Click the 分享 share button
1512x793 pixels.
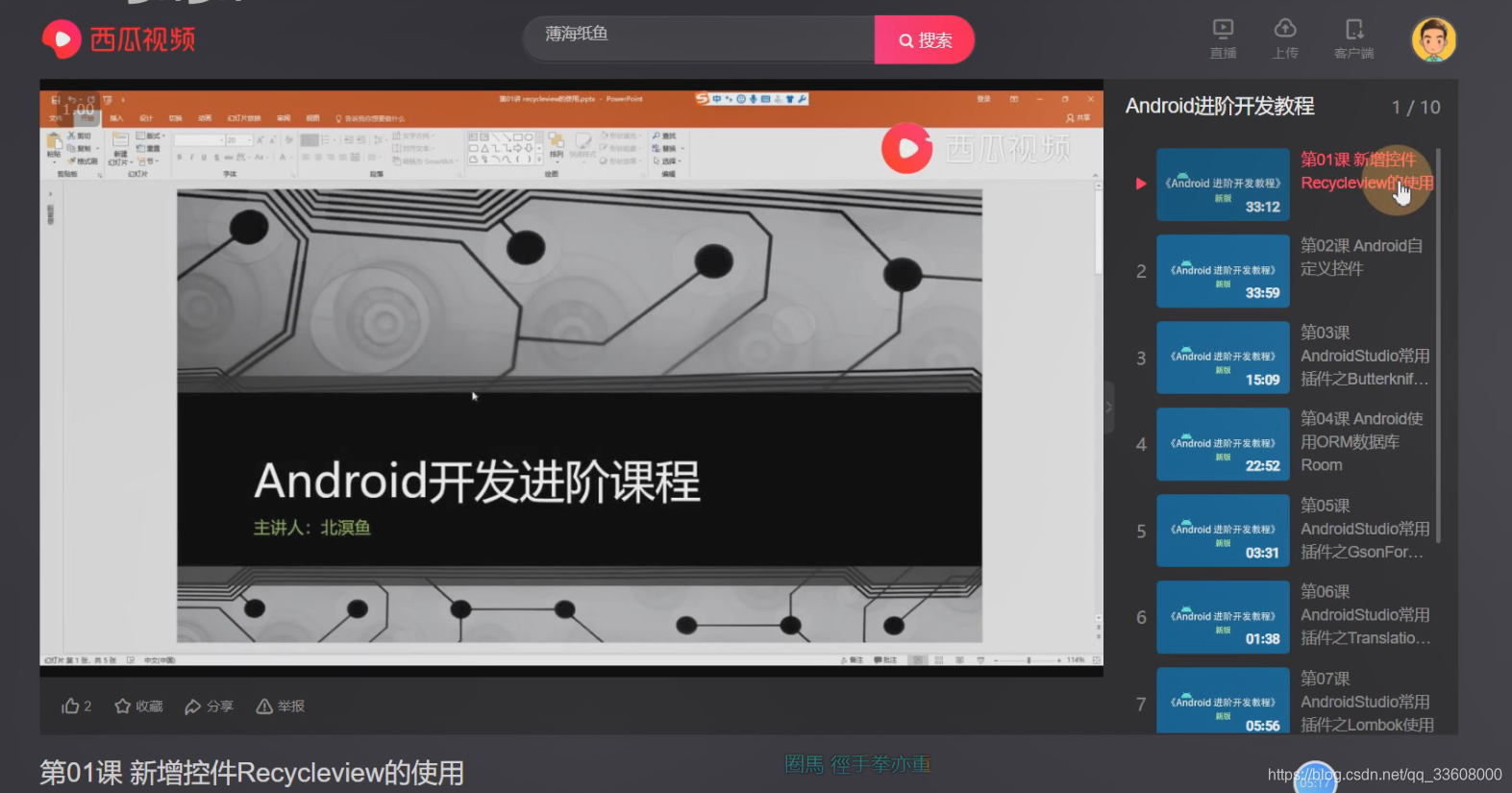pos(209,706)
